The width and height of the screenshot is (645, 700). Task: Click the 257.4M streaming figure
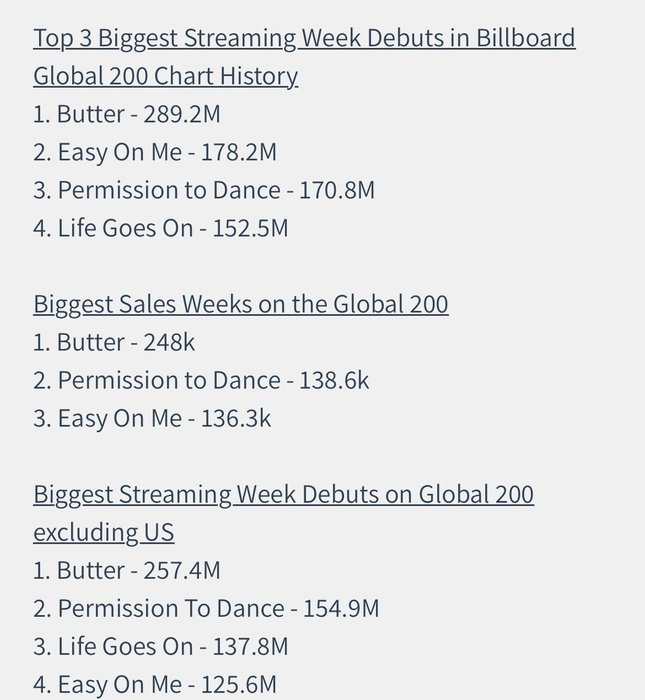[x=182, y=571]
